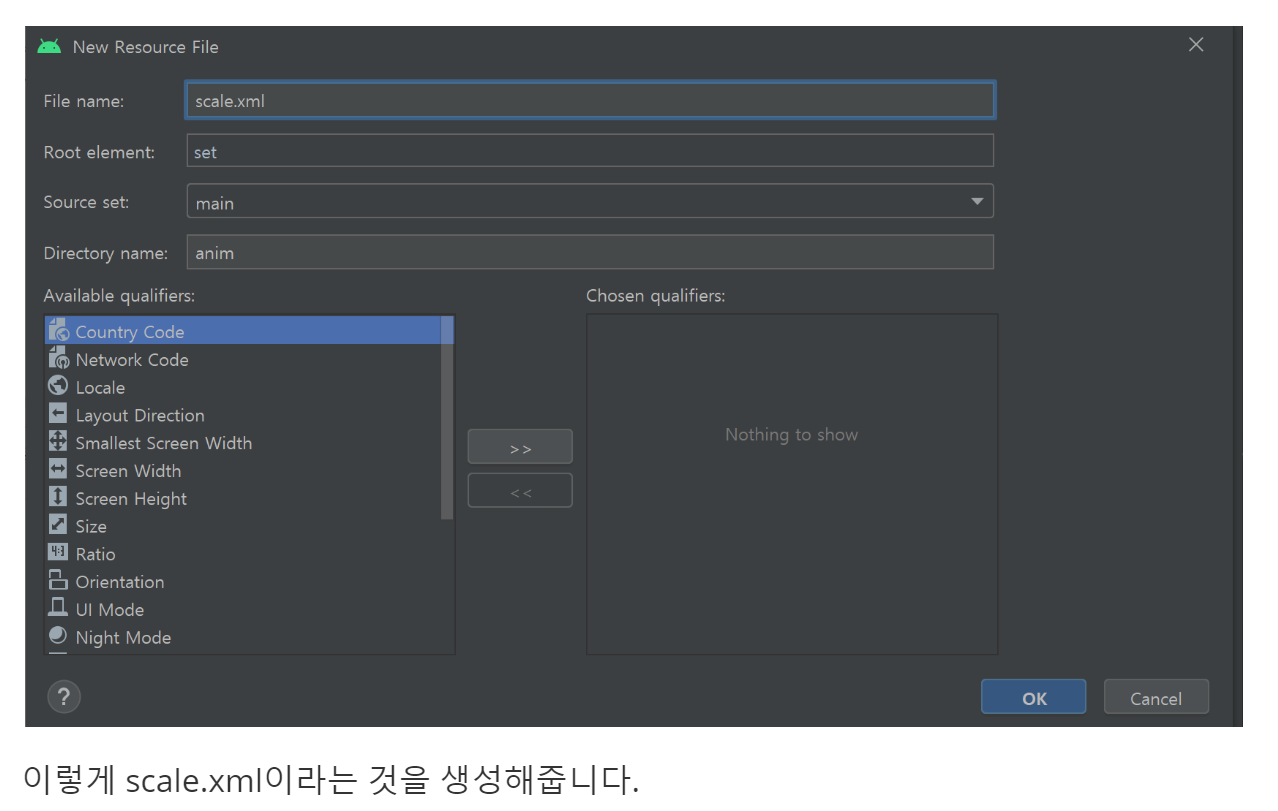1278x811 pixels.
Task: Select the UI Mode qualifier row
Action: [243, 609]
